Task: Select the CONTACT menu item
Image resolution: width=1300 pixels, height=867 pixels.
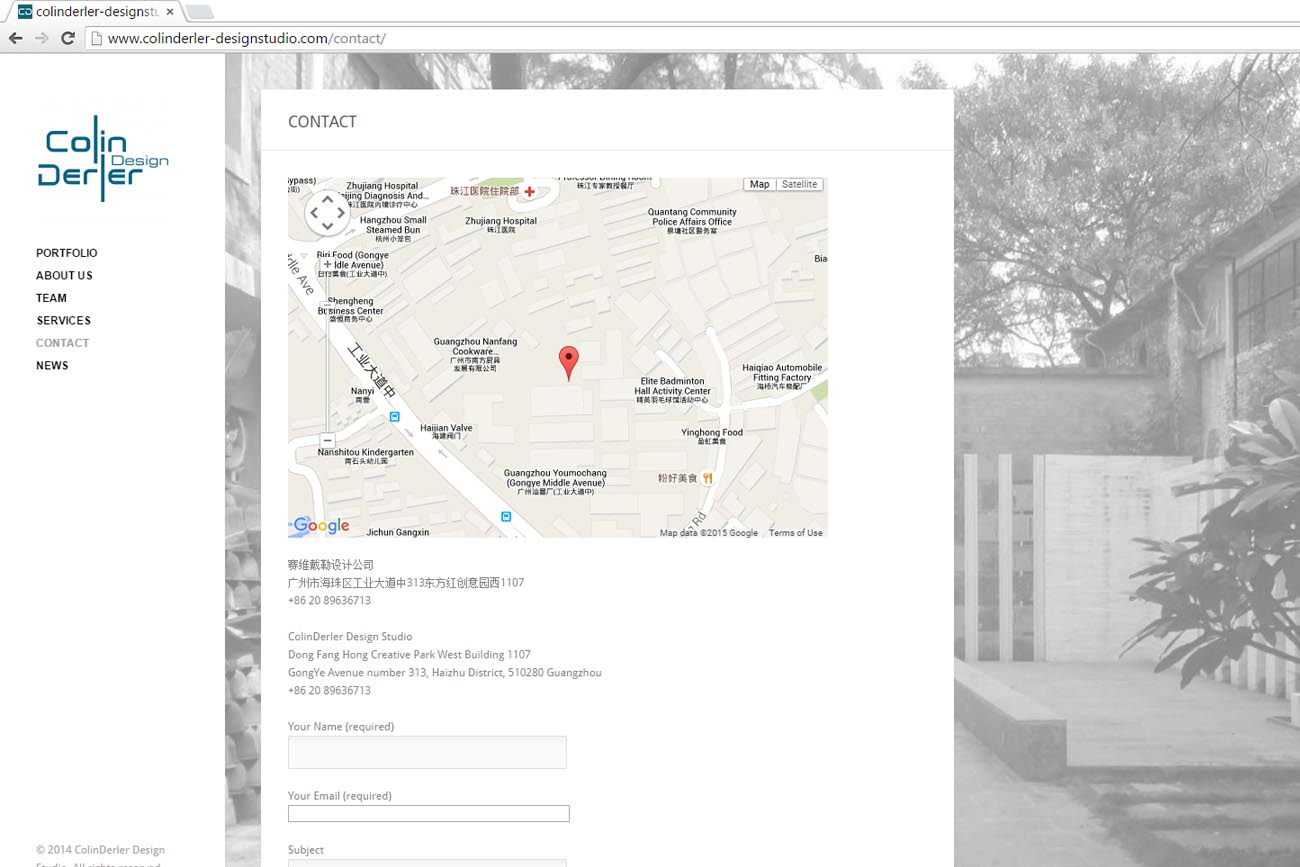Action: coord(62,343)
